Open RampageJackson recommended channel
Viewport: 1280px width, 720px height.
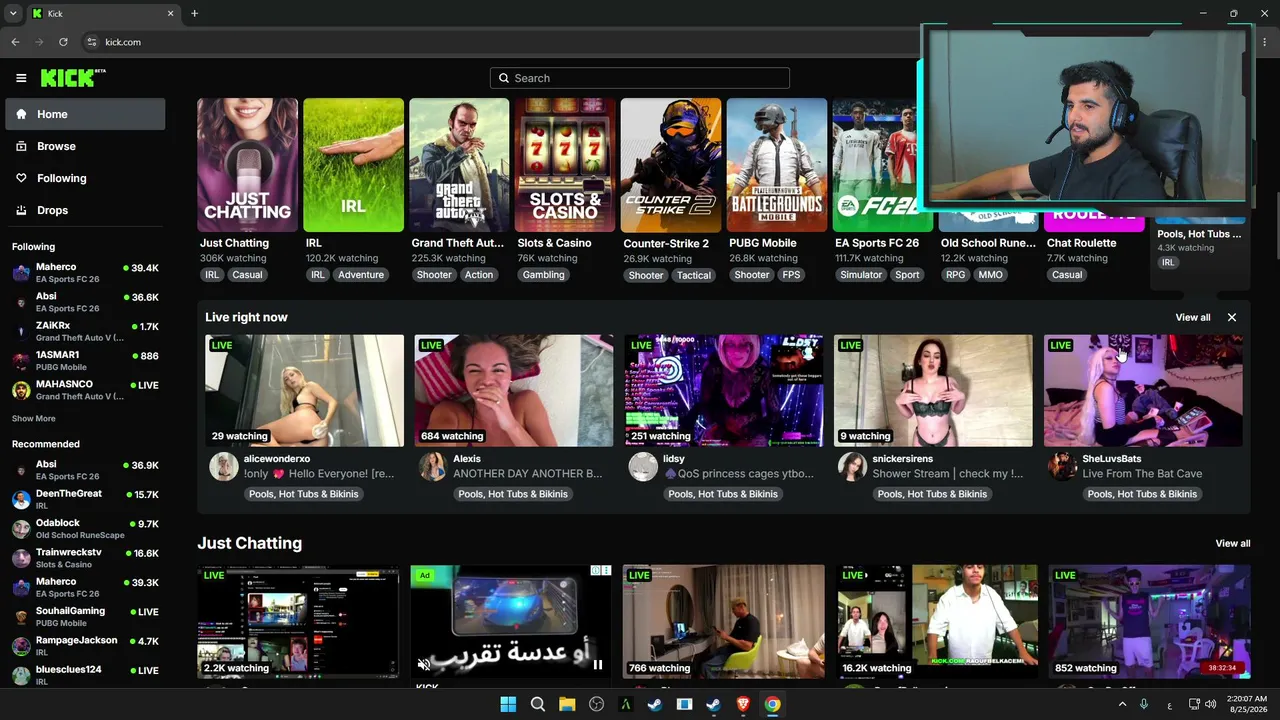85,645
